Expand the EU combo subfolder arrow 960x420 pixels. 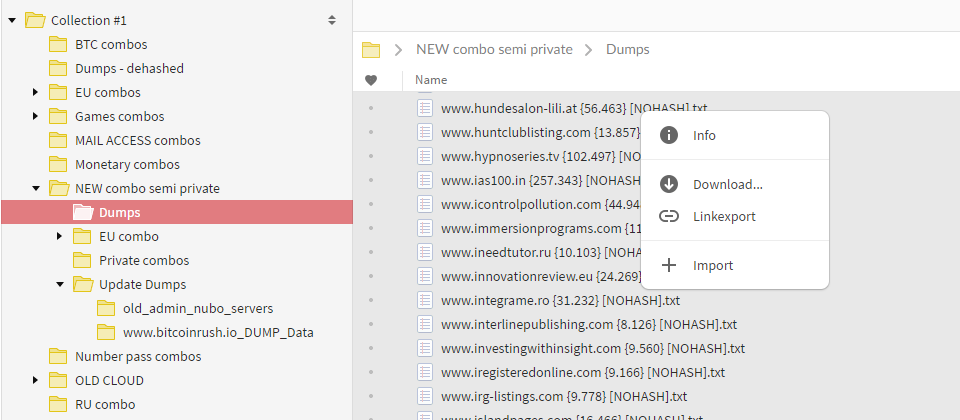[x=59, y=236]
